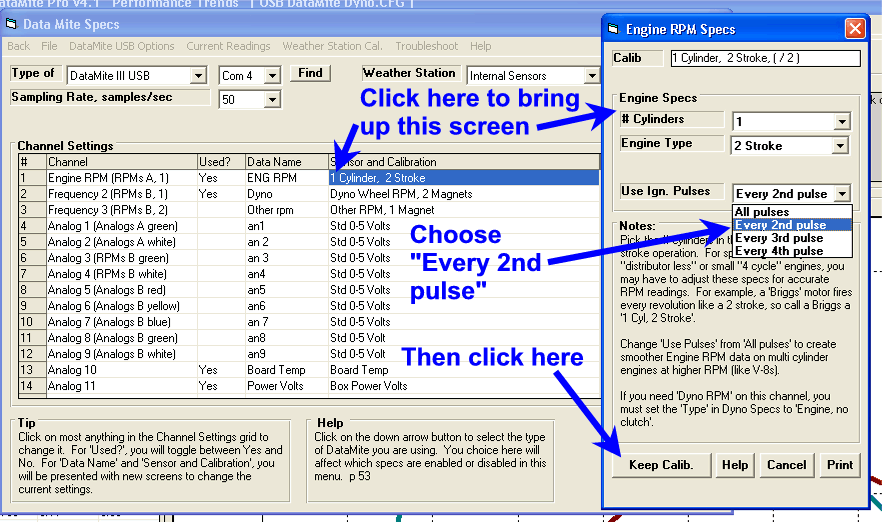Click Analog 2 (Analogs A white) cell
This screenshot has width=882, height=522.
pyautogui.click(x=122, y=242)
